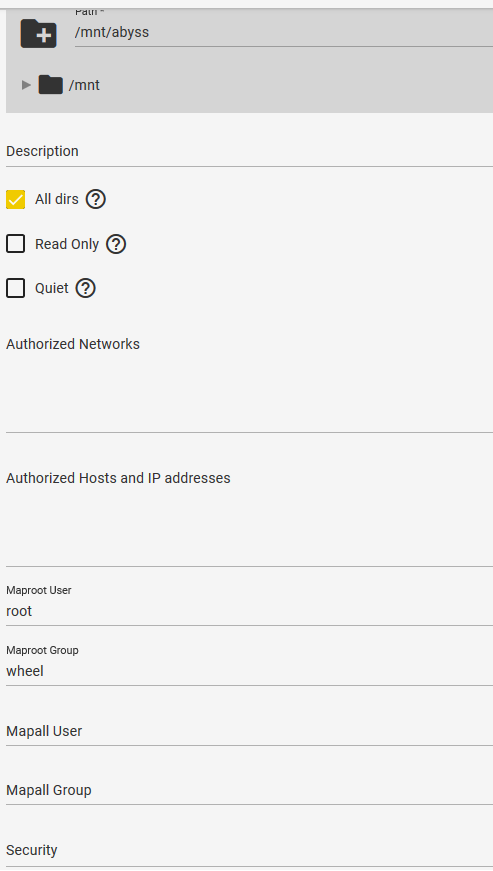Screen dimensions: 493x871
Task: Show help for the Read Only option
Action: point(116,244)
